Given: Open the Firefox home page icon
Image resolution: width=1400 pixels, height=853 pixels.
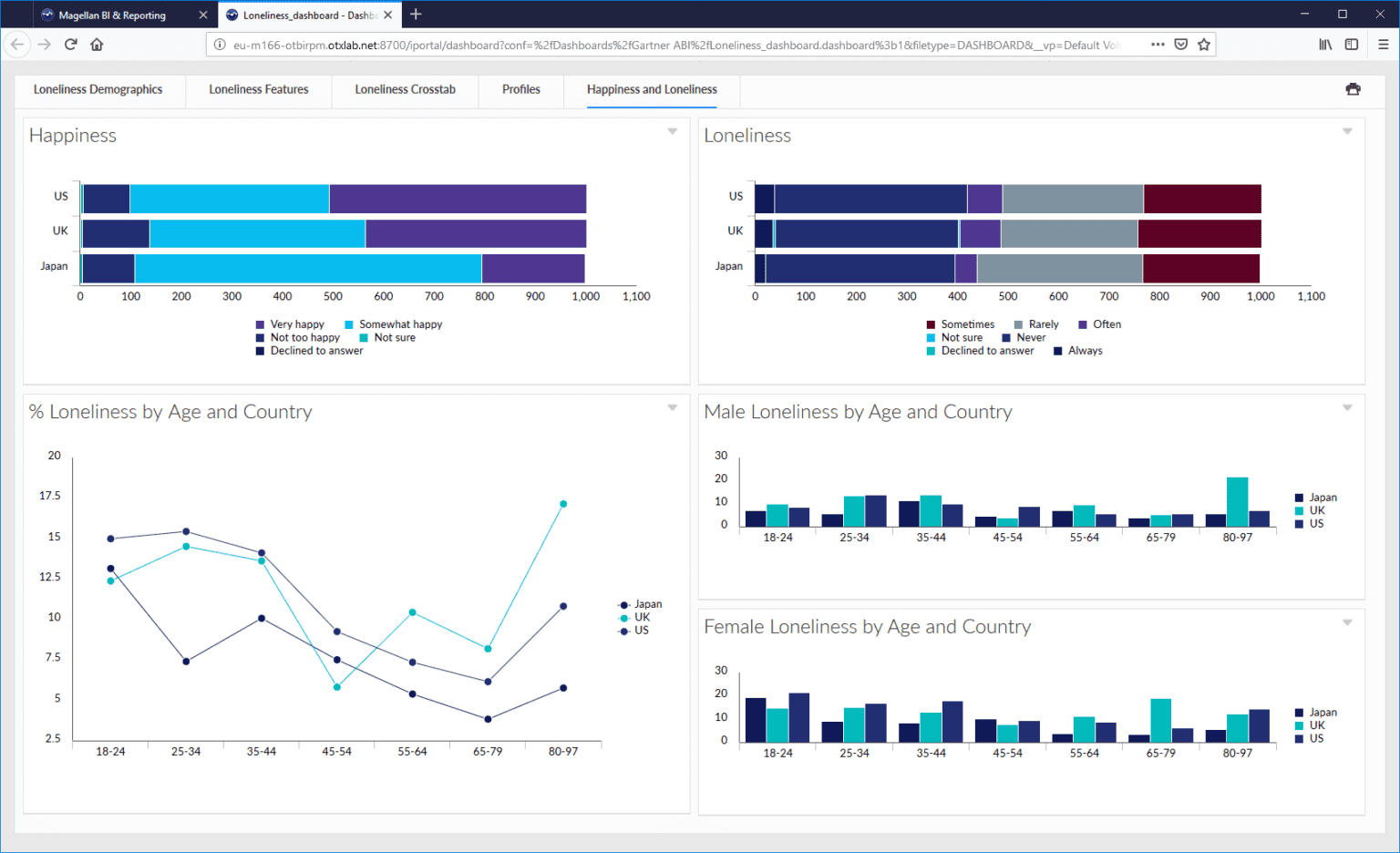Looking at the screenshot, I should point(97,43).
